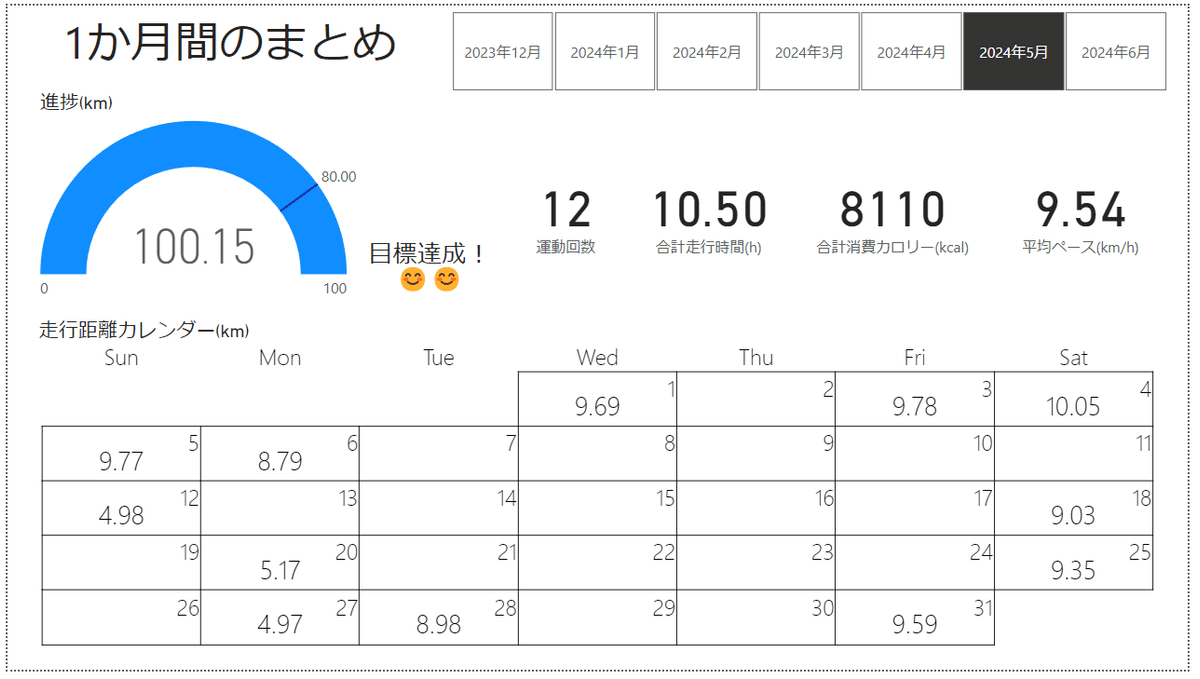Click calendar day number 14

pyautogui.click(x=507, y=498)
